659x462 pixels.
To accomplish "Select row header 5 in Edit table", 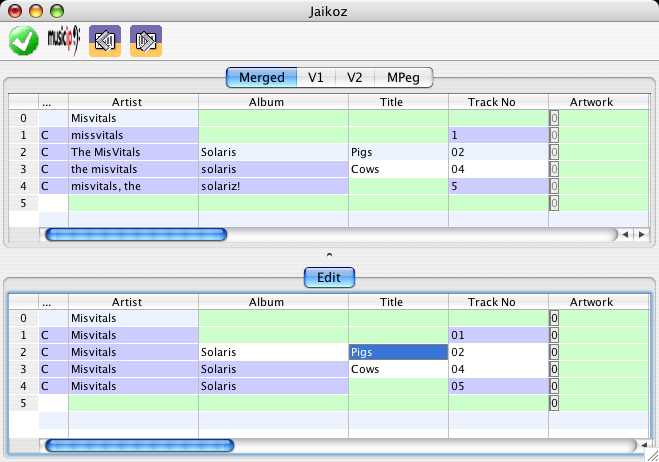I will pos(24,403).
